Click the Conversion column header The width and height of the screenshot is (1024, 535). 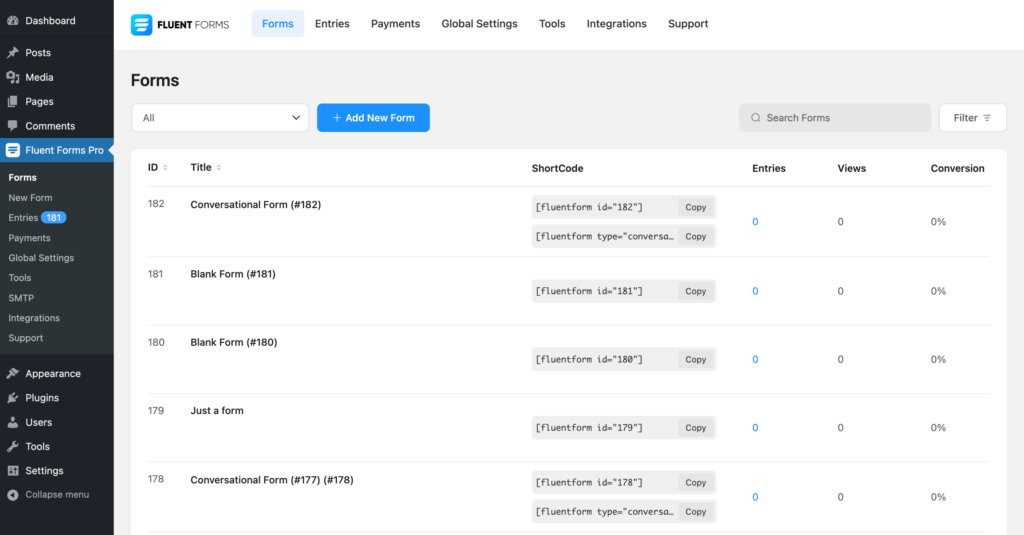click(957, 168)
